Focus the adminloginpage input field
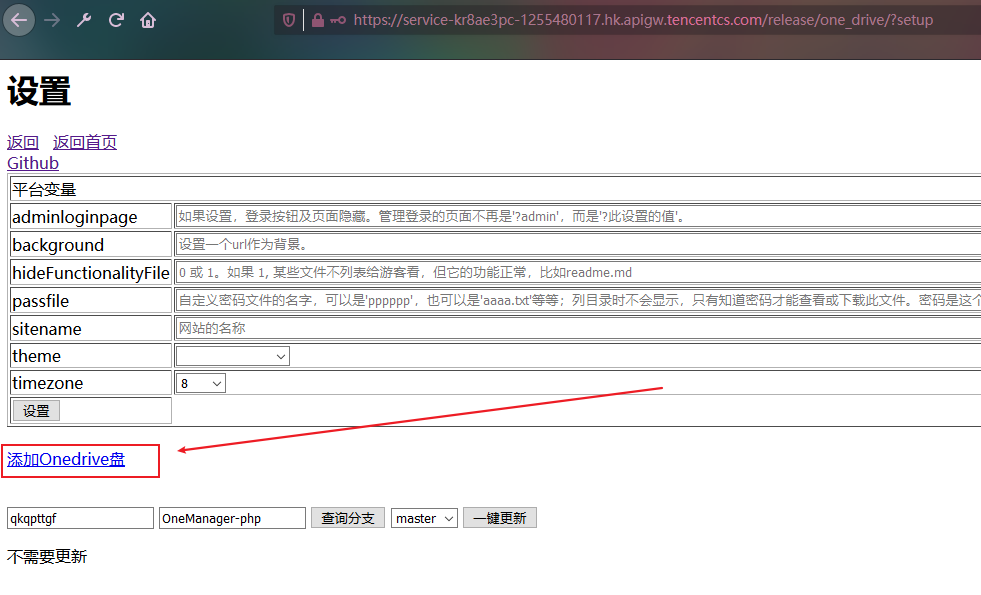Viewport: 981px width, 595px height. click(x=578, y=216)
